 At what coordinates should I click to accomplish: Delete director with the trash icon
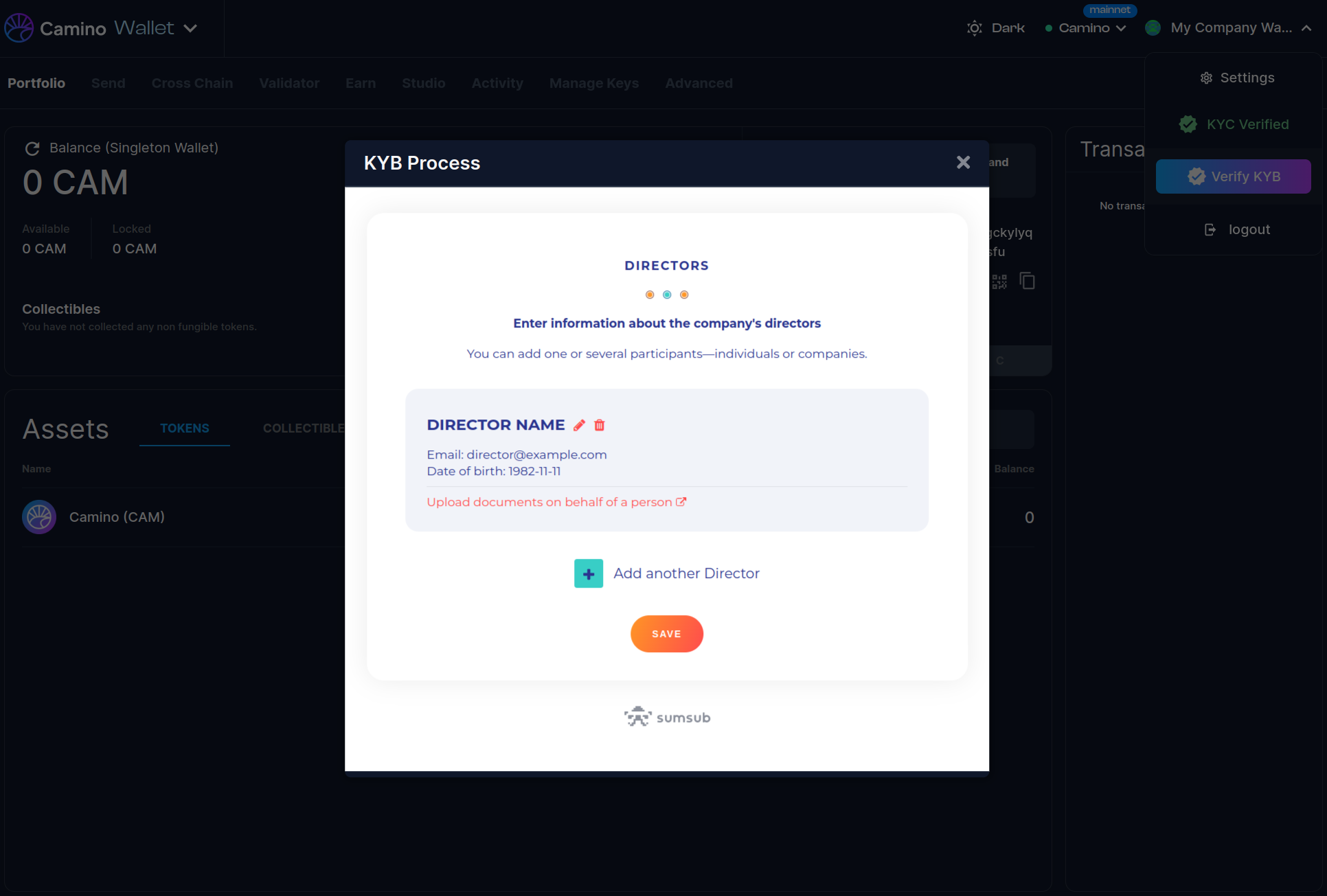click(599, 425)
